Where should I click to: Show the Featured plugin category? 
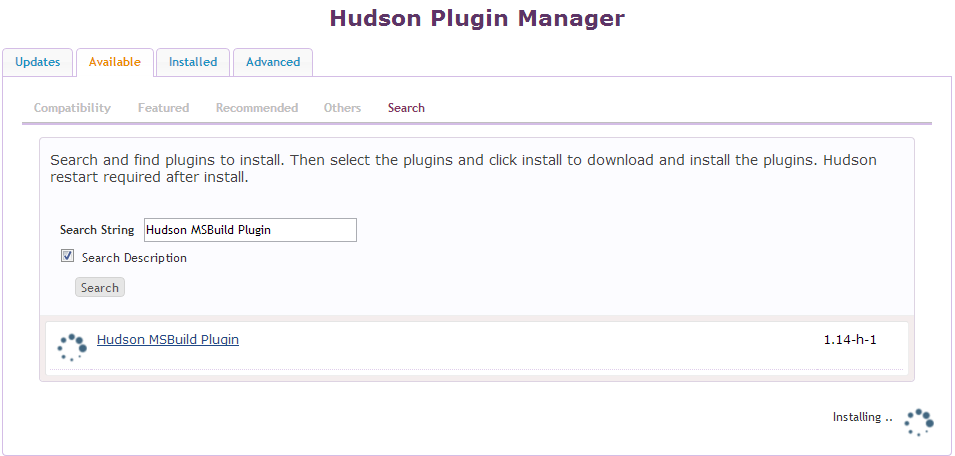click(x=163, y=108)
